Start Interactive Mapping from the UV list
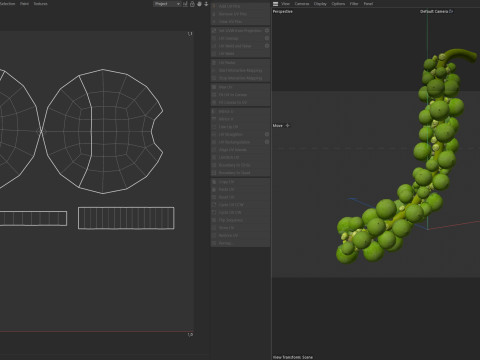 click(x=240, y=70)
